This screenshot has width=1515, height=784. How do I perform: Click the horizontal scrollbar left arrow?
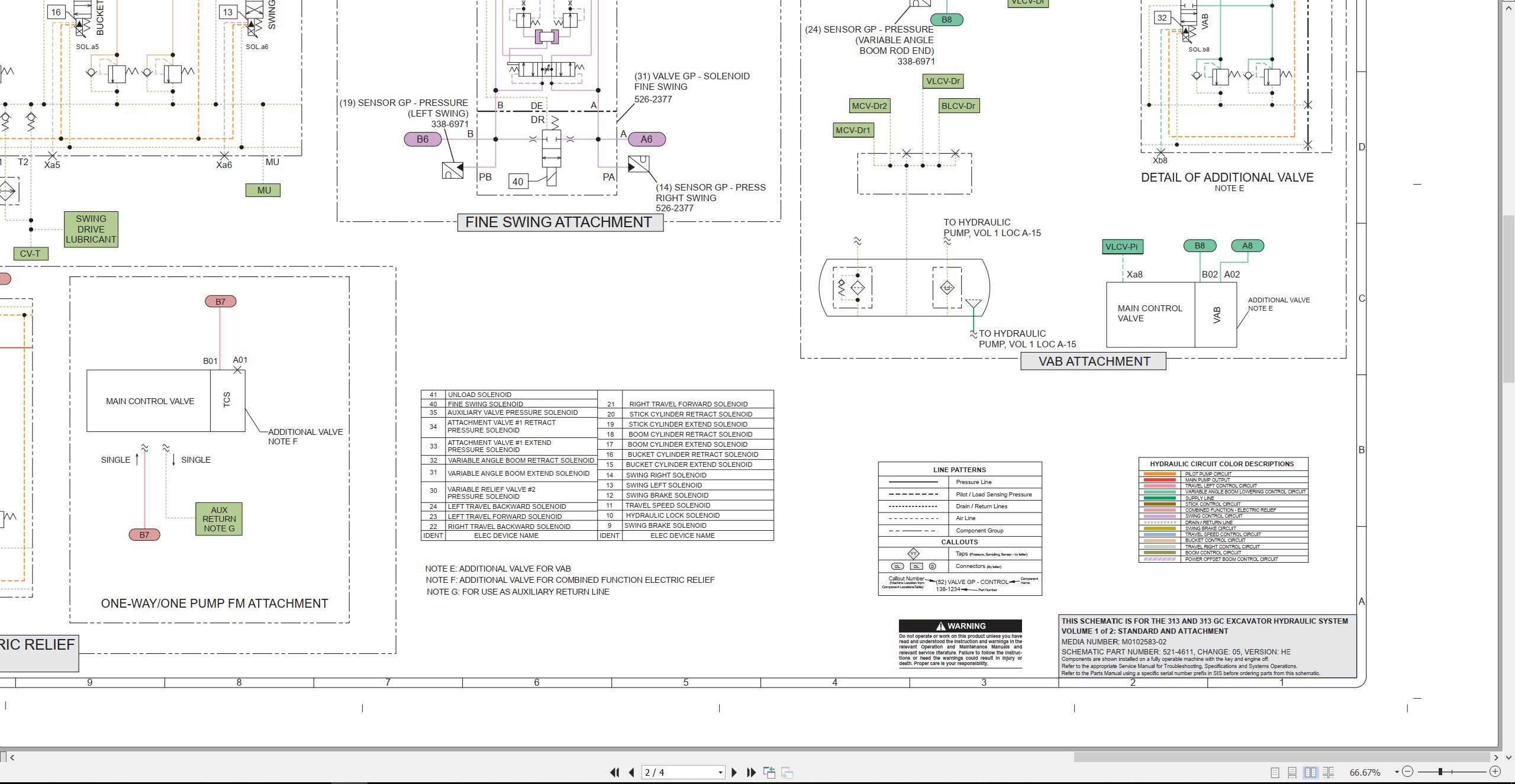point(12,757)
